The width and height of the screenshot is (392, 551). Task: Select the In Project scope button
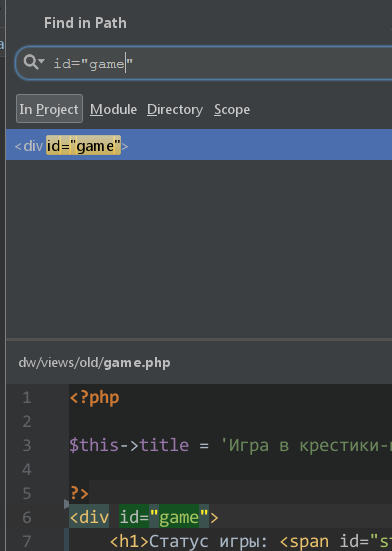click(49, 109)
